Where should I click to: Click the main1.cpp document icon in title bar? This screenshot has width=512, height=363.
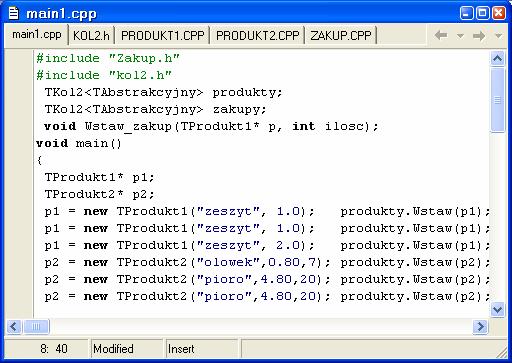click(x=14, y=13)
